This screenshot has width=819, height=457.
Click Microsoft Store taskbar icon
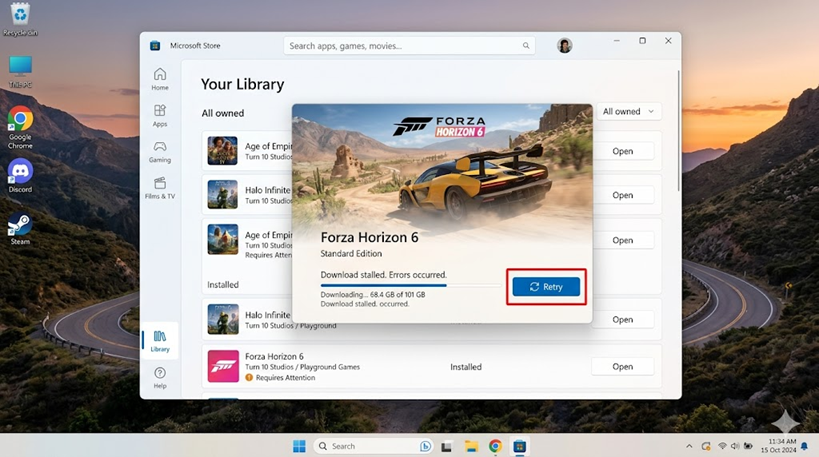coord(519,446)
